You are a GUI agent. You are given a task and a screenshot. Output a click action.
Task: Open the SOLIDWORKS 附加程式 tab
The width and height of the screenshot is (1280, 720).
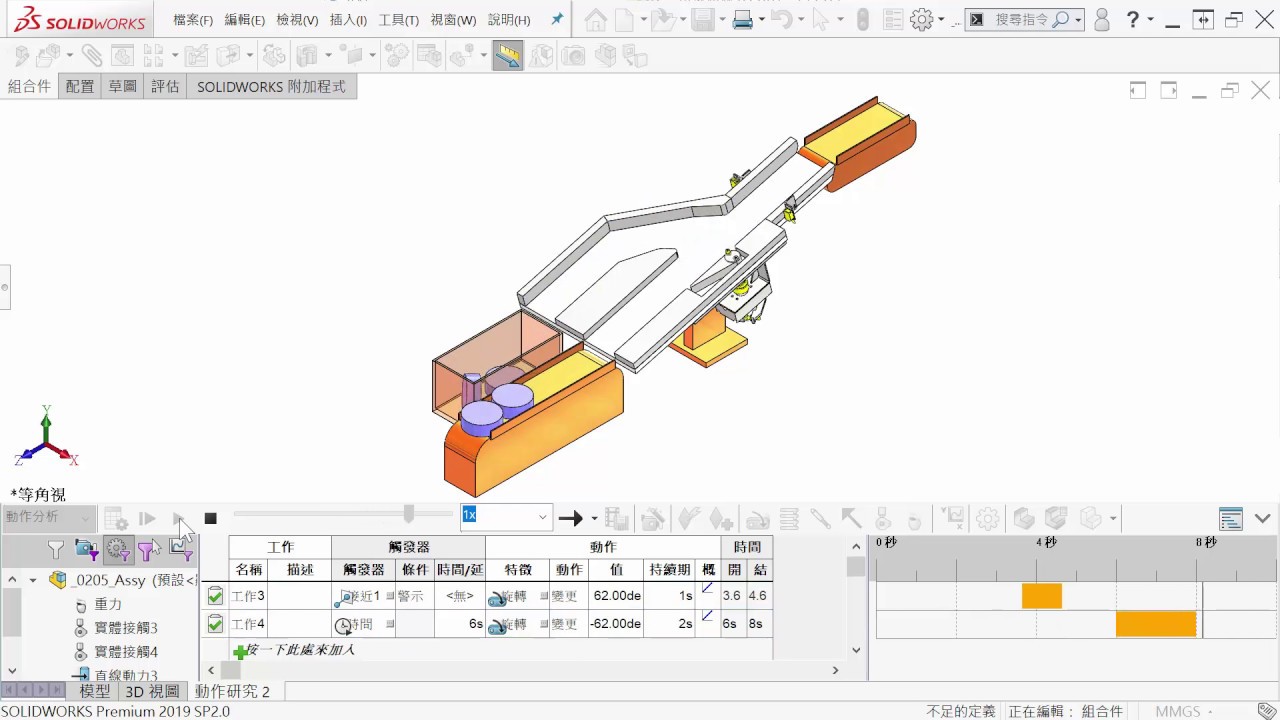(271, 87)
